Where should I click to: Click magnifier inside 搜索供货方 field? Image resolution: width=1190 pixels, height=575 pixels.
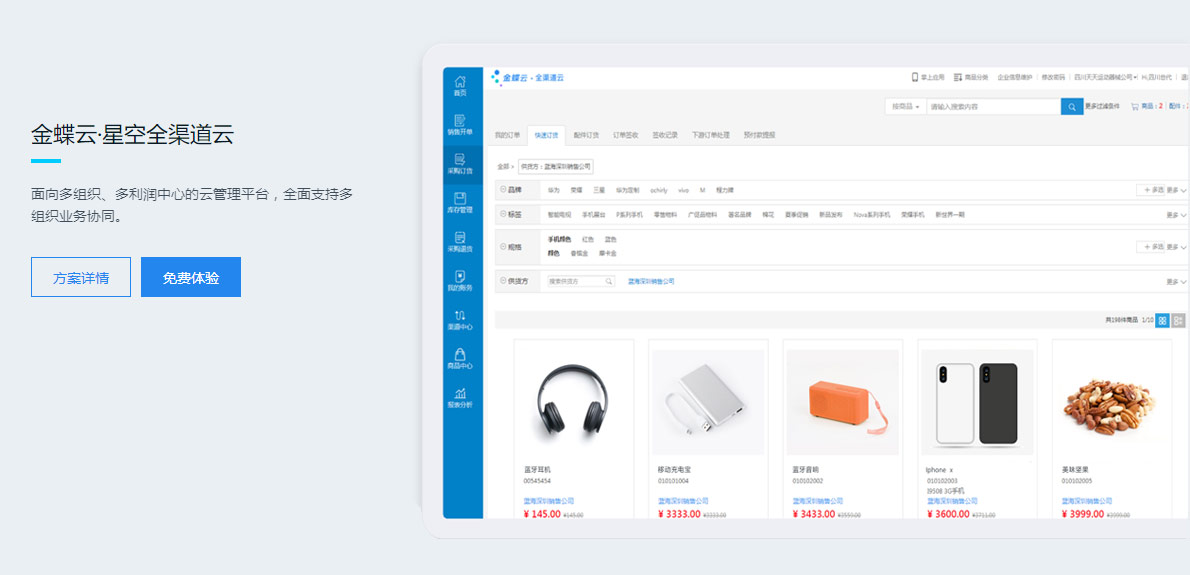pyautogui.click(x=609, y=281)
